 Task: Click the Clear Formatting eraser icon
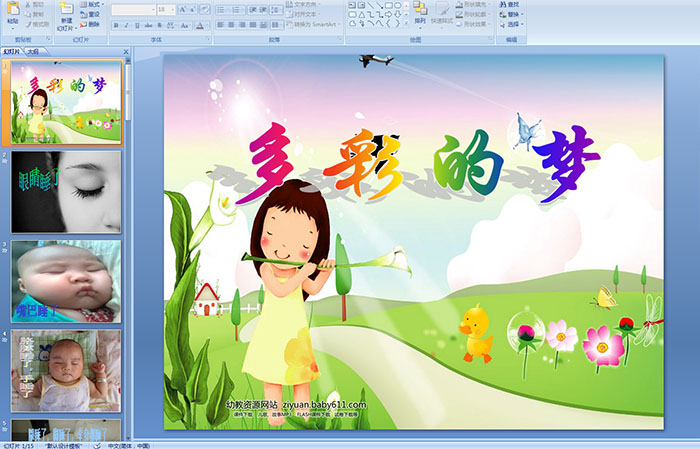tap(205, 9)
